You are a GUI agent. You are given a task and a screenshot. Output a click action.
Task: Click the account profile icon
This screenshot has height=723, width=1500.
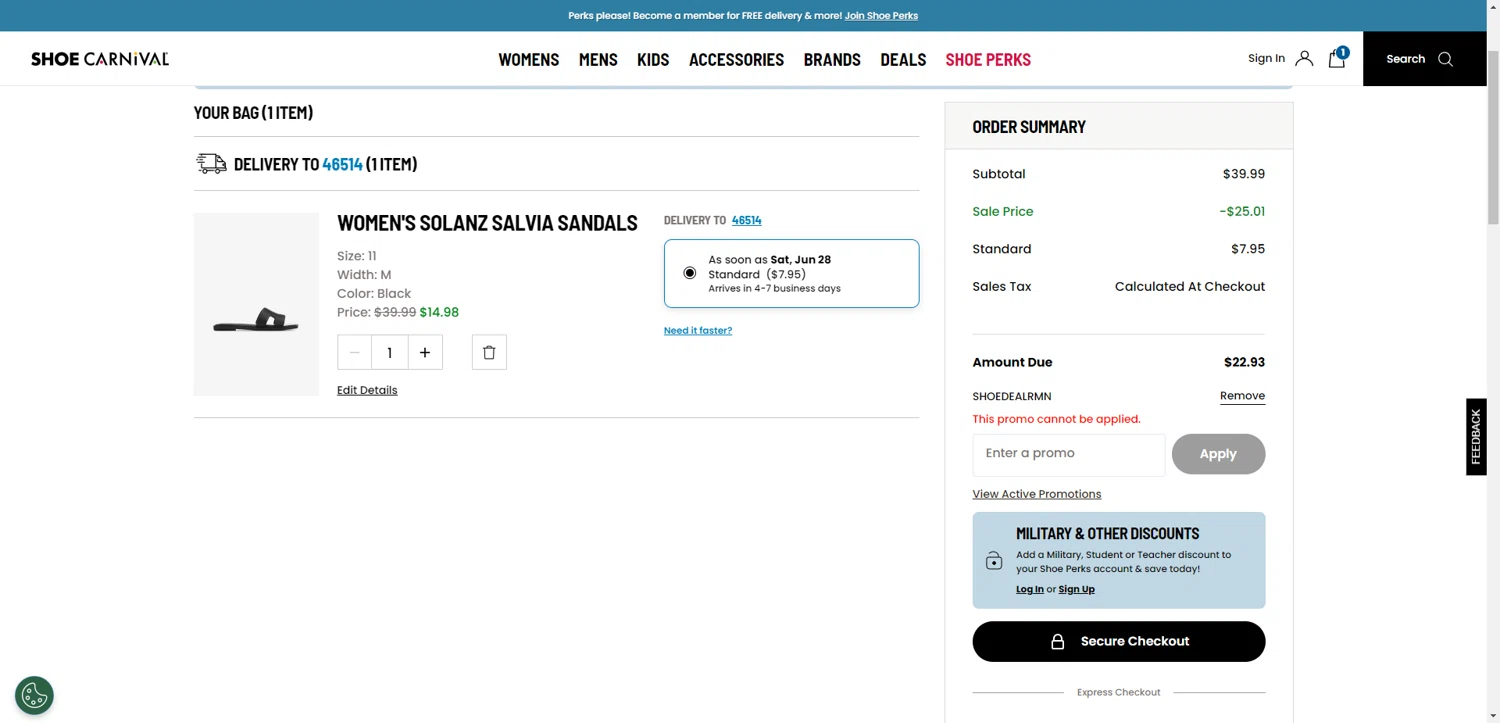pos(1304,58)
